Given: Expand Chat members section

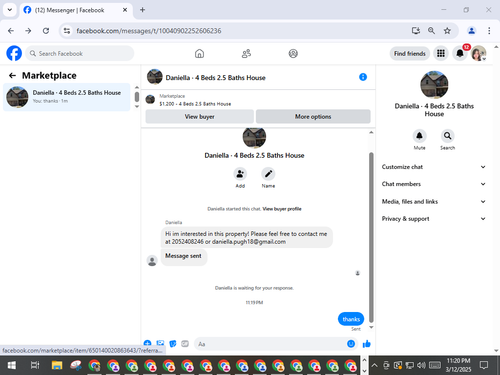Looking at the screenshot, I should [433, 184].
